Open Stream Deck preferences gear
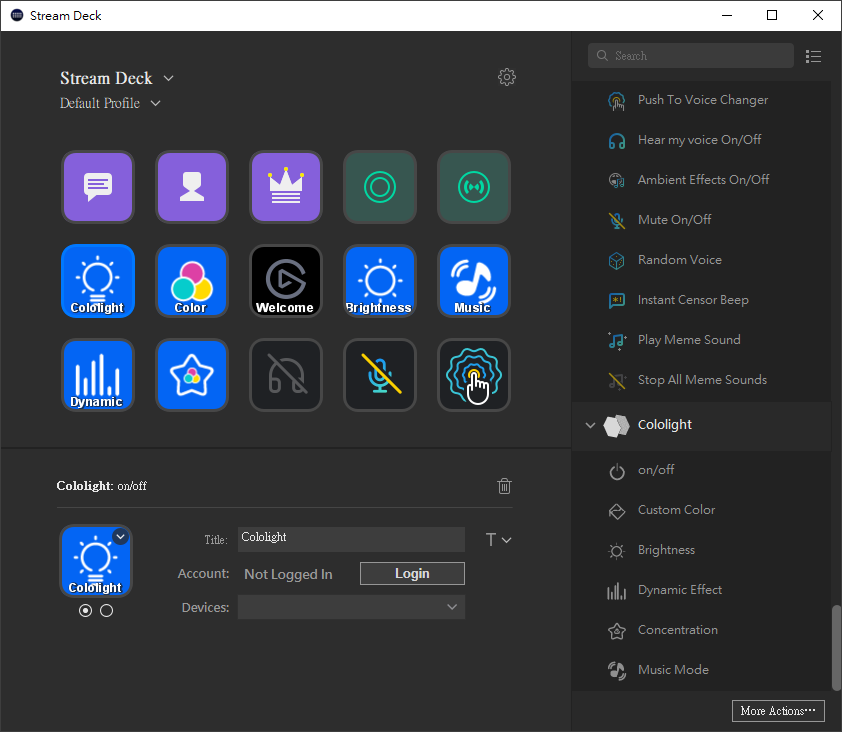 tap(506, 77)
